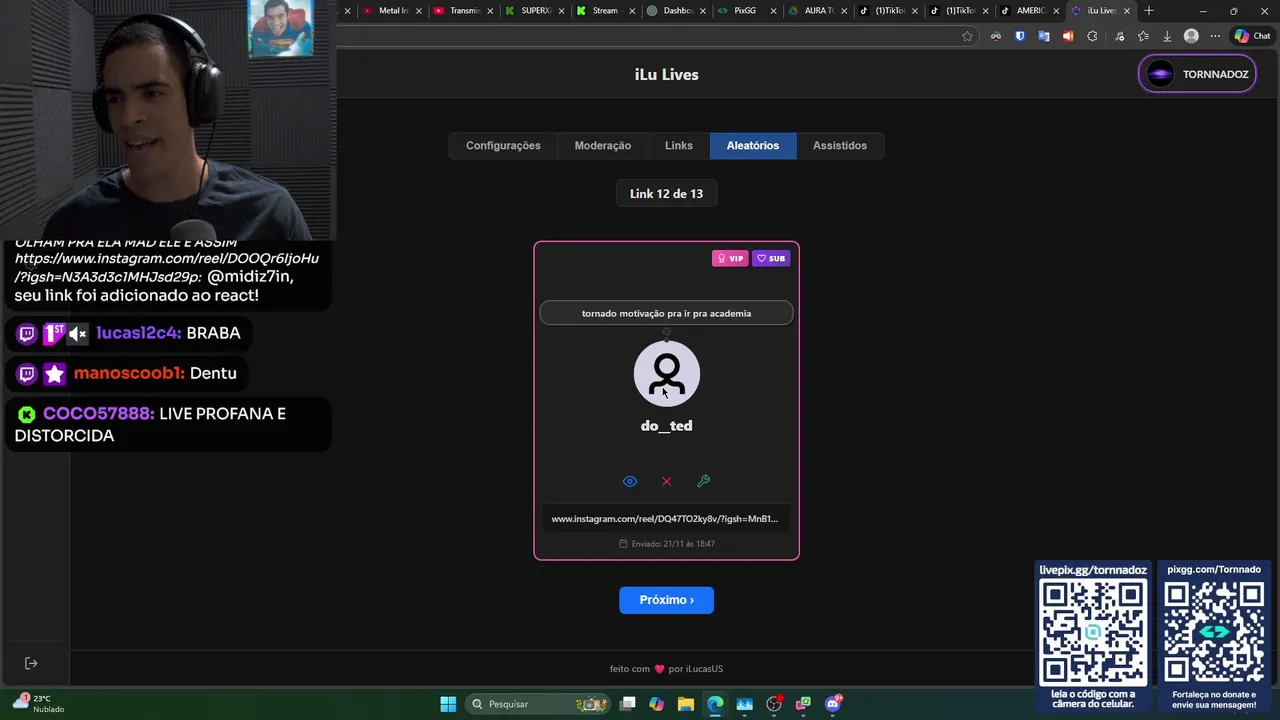This screenshot has width=1280, height=720.
Task: Click the COCO57888 chat message
Action: click(x=168, y=424)
